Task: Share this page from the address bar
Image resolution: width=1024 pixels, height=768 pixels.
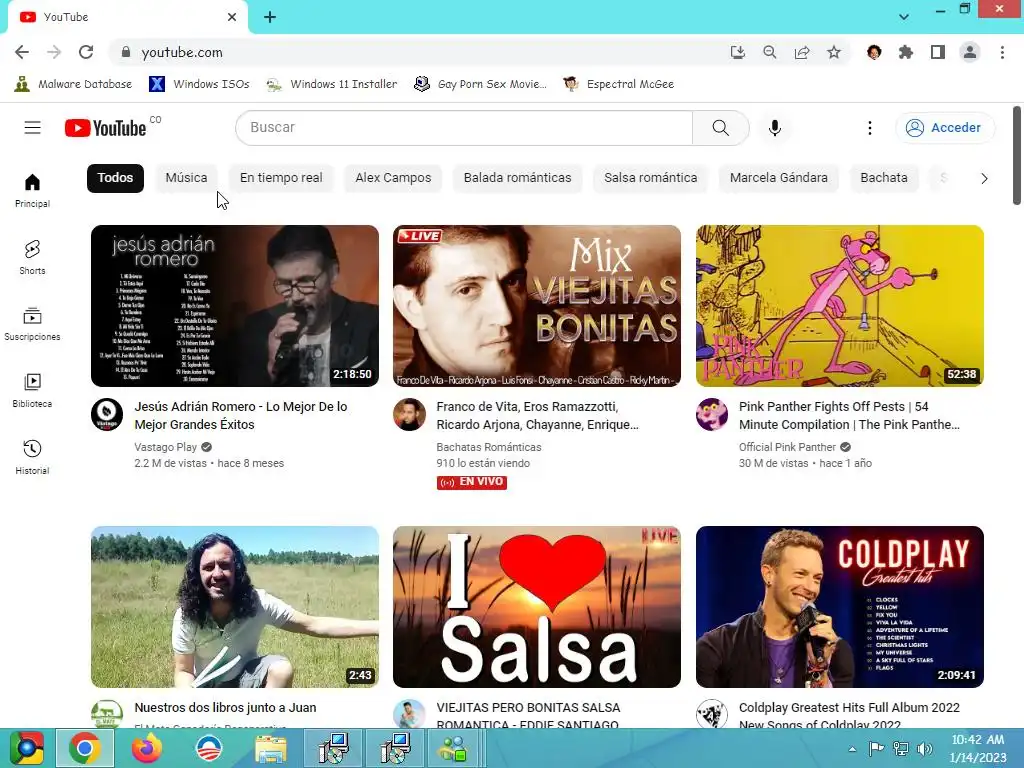Action: 802,52
